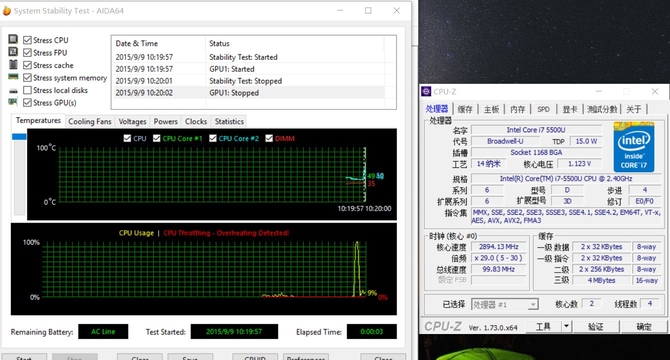The width and height of the screenshot is (670, 360).
Task: Click the Test Started time value field
Action: tap(234, 331)
